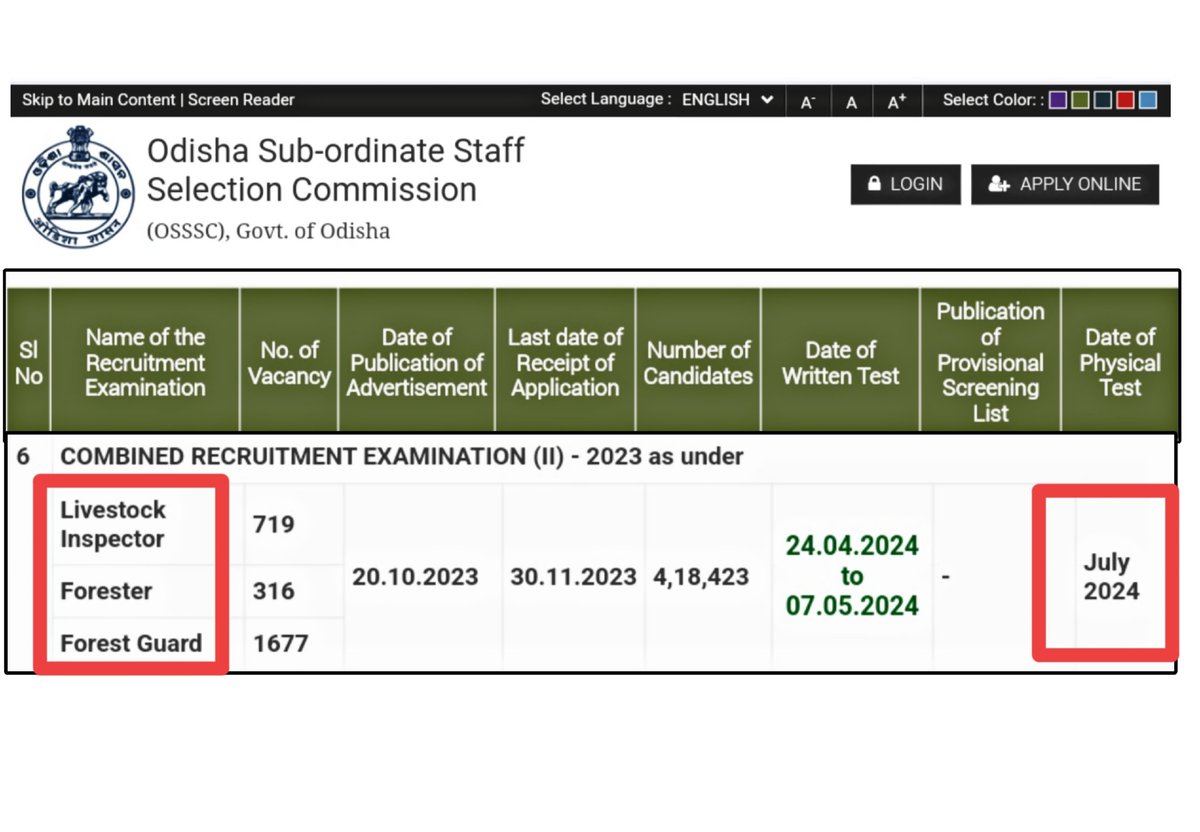Select the Date of Physical Test header
Viewport: 1200px width, 832px height.
pos(1120,361)
